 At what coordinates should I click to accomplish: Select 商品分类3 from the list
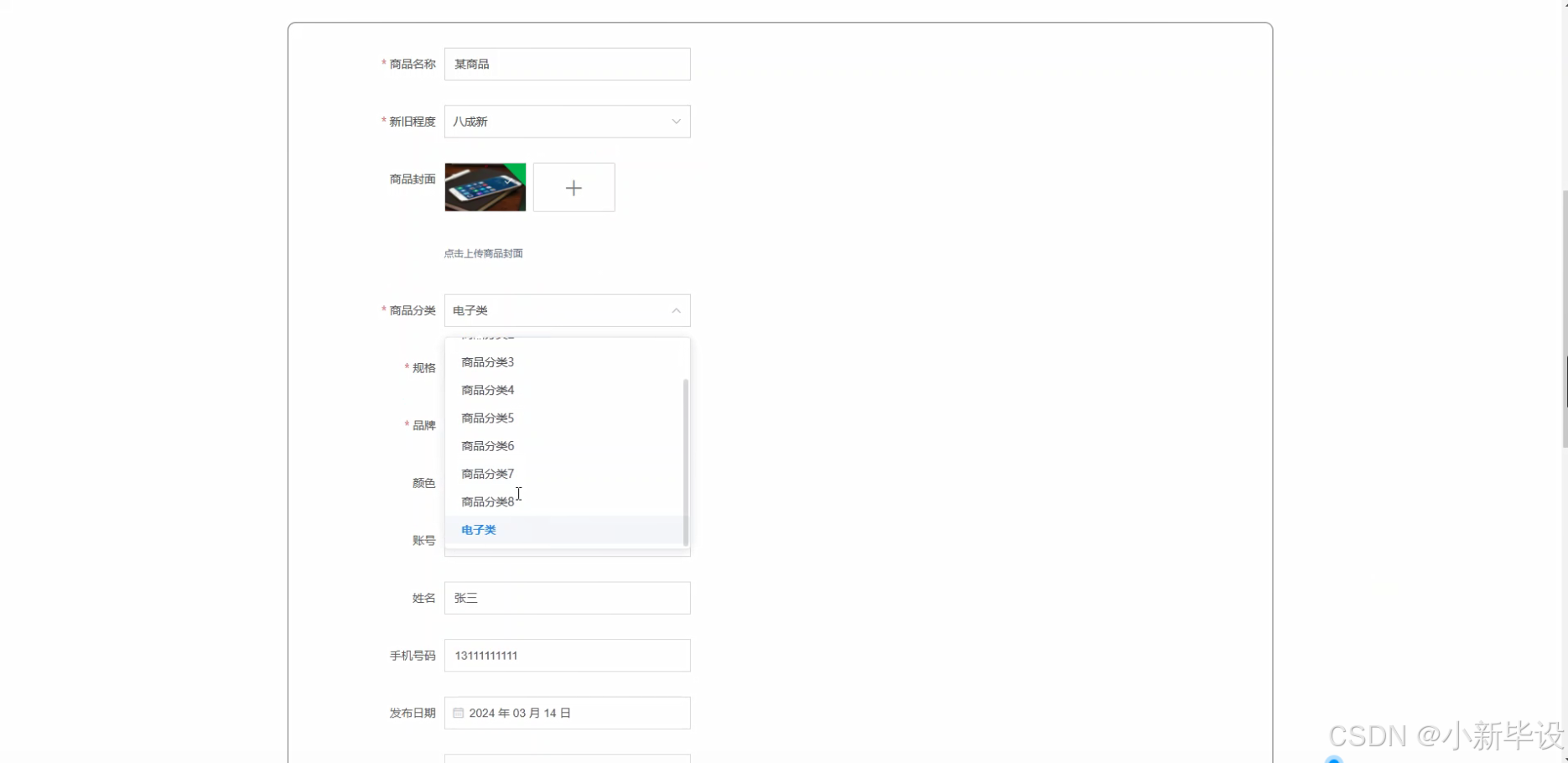pyautogui.click(x=565, y=362)
